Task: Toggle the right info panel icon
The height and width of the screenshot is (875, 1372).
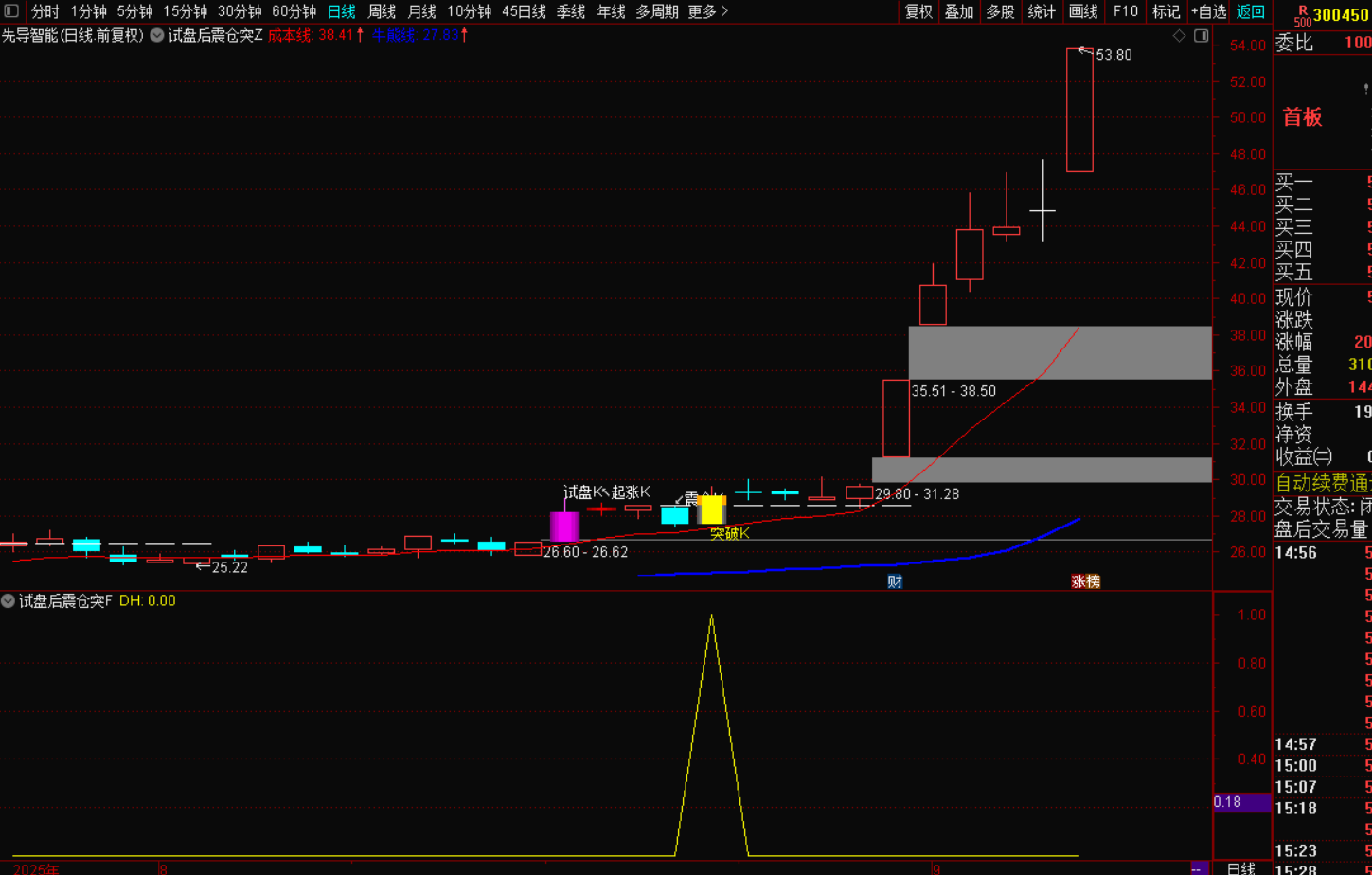Action: [1201, 36]
